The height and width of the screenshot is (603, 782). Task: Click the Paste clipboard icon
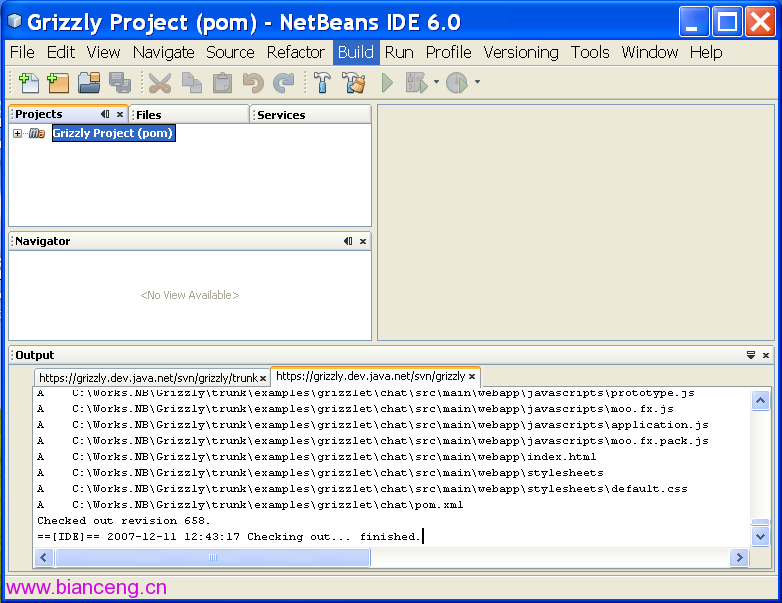pos(222,83)
